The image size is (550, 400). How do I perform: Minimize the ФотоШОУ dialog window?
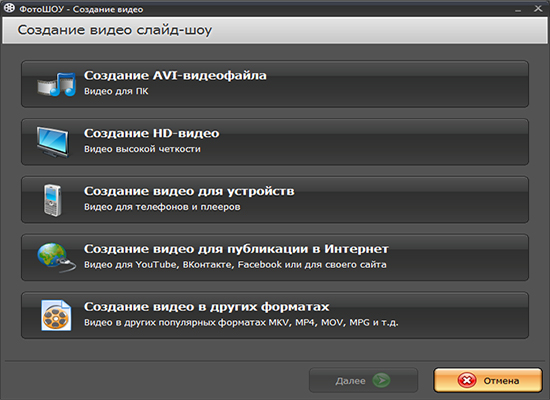point(518,9)
